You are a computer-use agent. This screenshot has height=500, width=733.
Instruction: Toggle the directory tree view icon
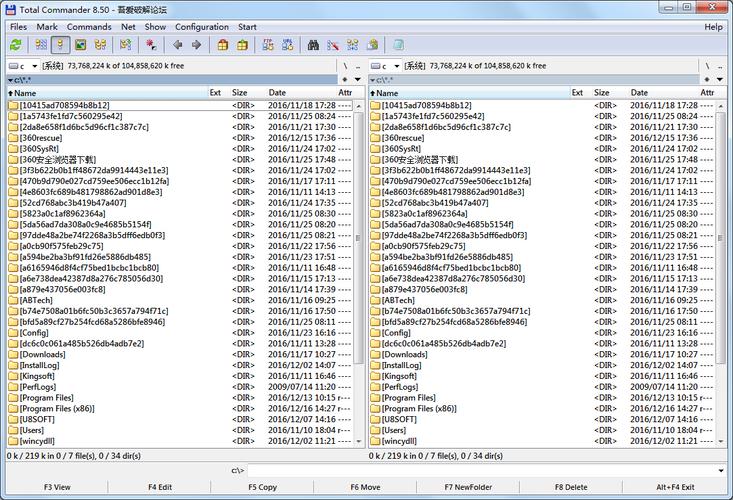point(100,45)
